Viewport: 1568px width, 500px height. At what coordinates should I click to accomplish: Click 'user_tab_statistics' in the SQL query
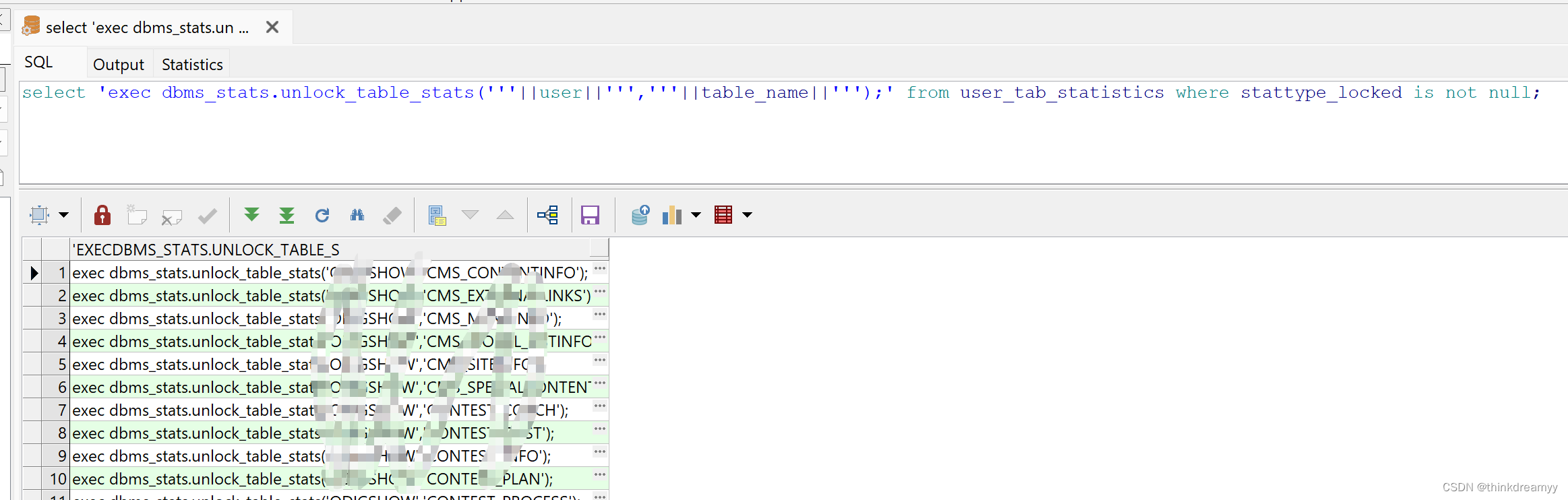point(1062,92)
